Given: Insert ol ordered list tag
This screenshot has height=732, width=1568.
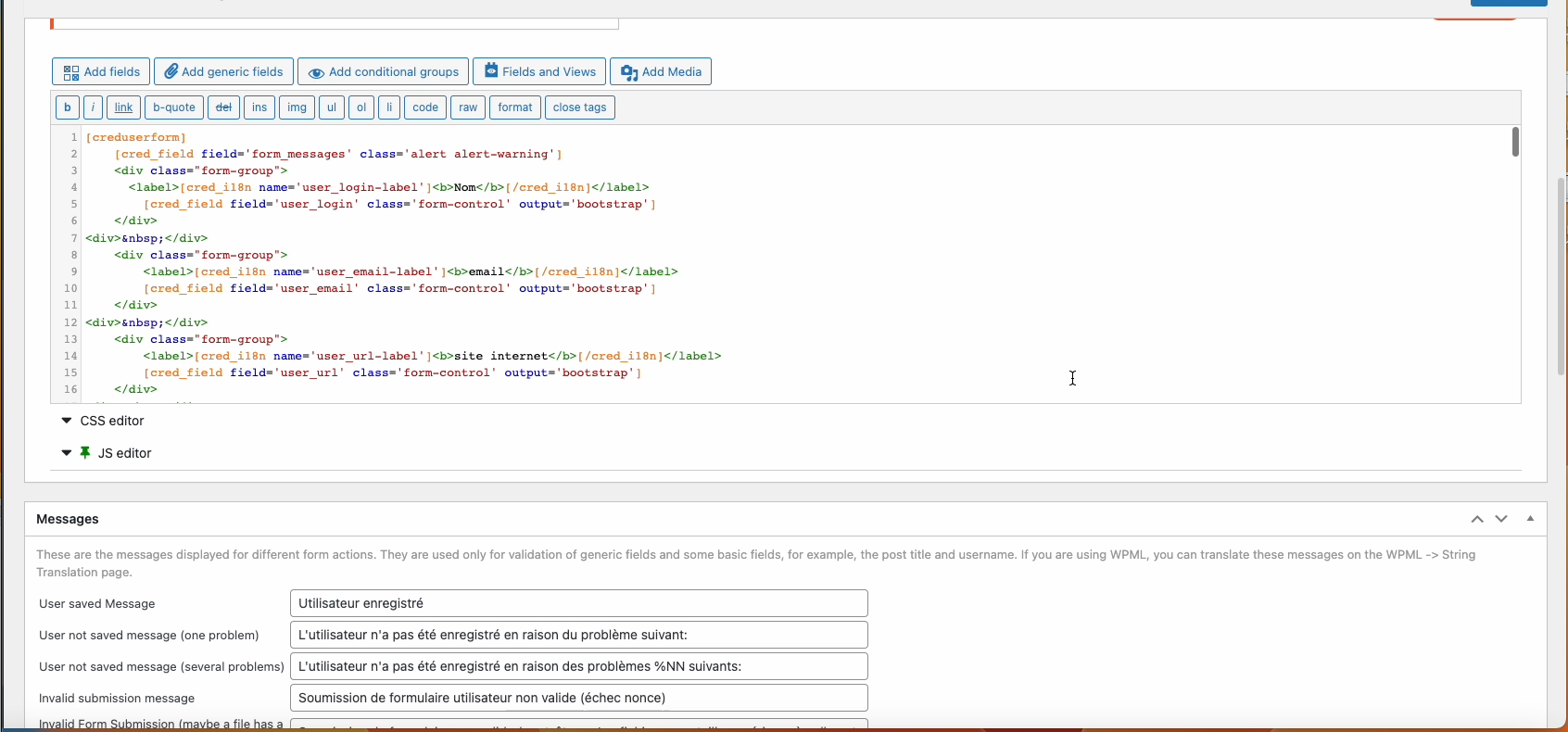Looking at the screenshot, I should pyautogui.click(x=361, y=107).
